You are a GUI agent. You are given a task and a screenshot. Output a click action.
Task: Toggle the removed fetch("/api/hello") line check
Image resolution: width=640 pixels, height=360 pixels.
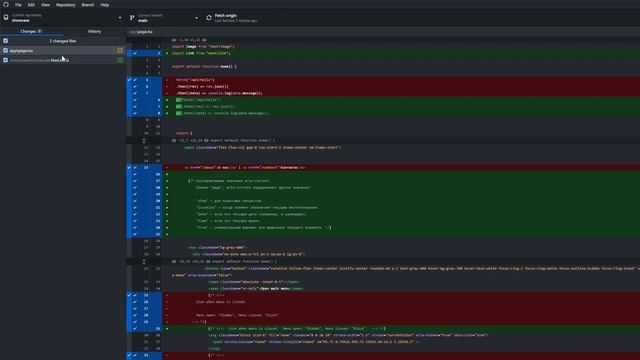135,80
